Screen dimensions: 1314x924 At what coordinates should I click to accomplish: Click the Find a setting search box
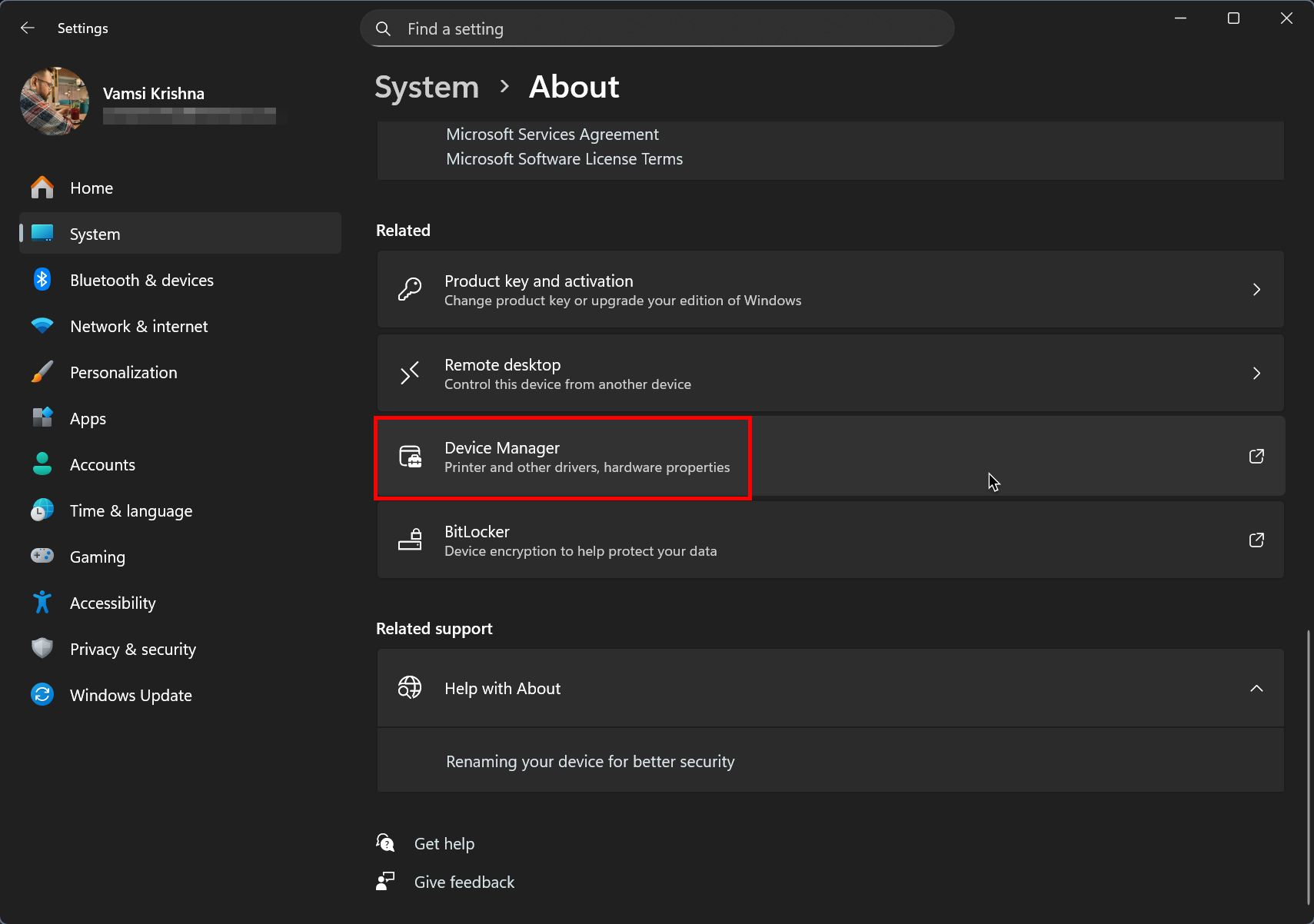[657, 28]
